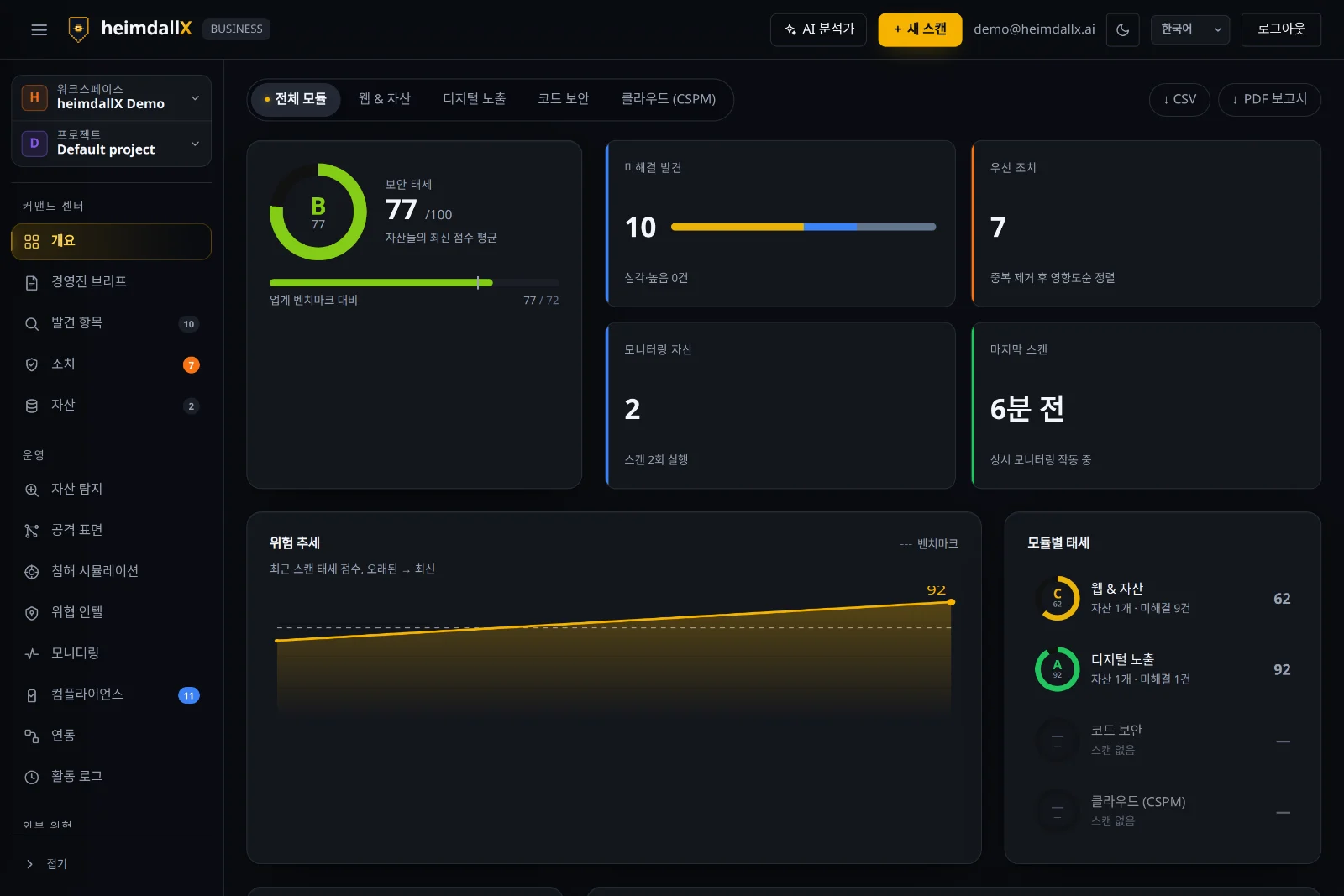Click the 발견 항목 search icon
The height and width of the screenshot is (896, 1344).
32,324
